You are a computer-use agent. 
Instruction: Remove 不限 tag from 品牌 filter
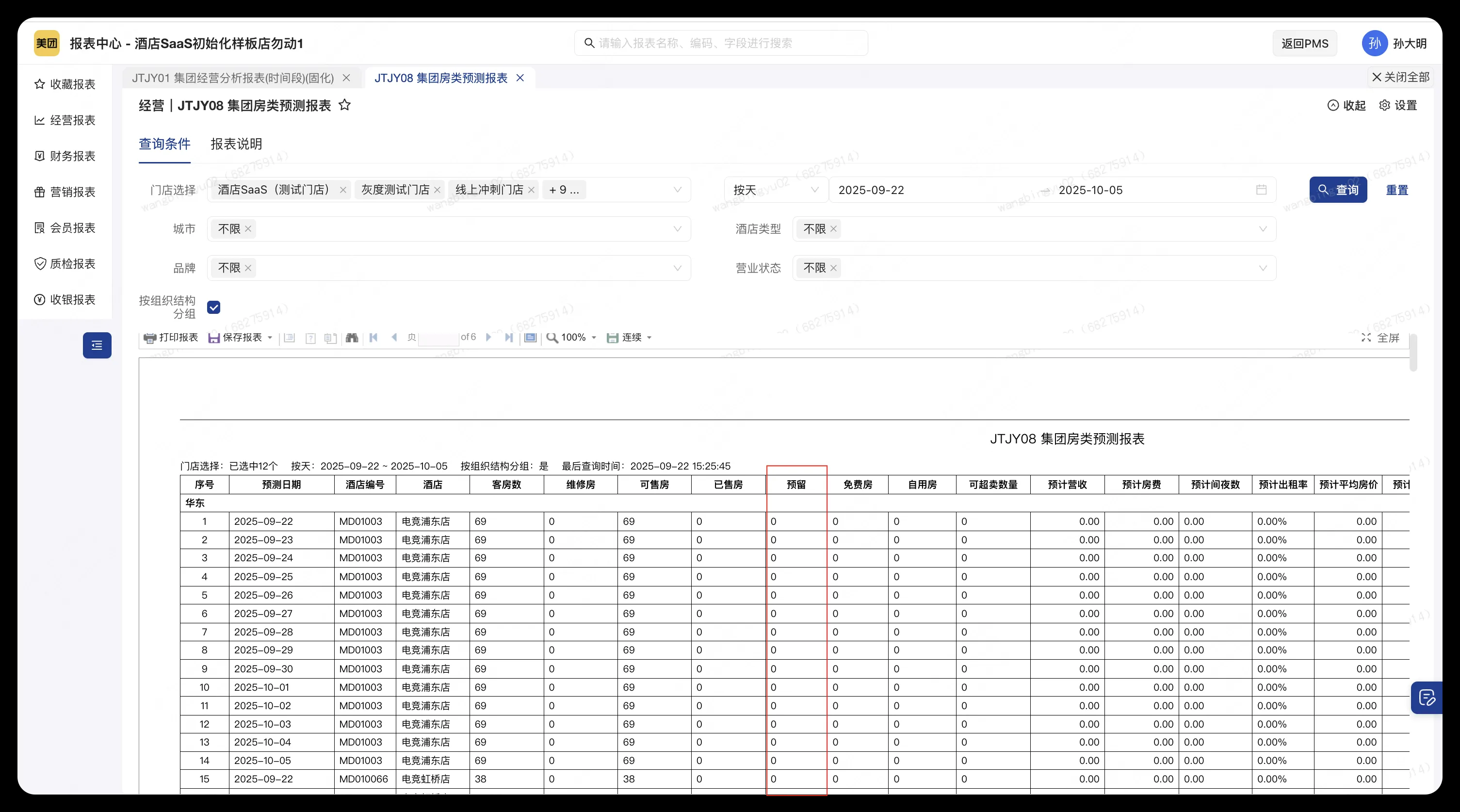(248, 268)
